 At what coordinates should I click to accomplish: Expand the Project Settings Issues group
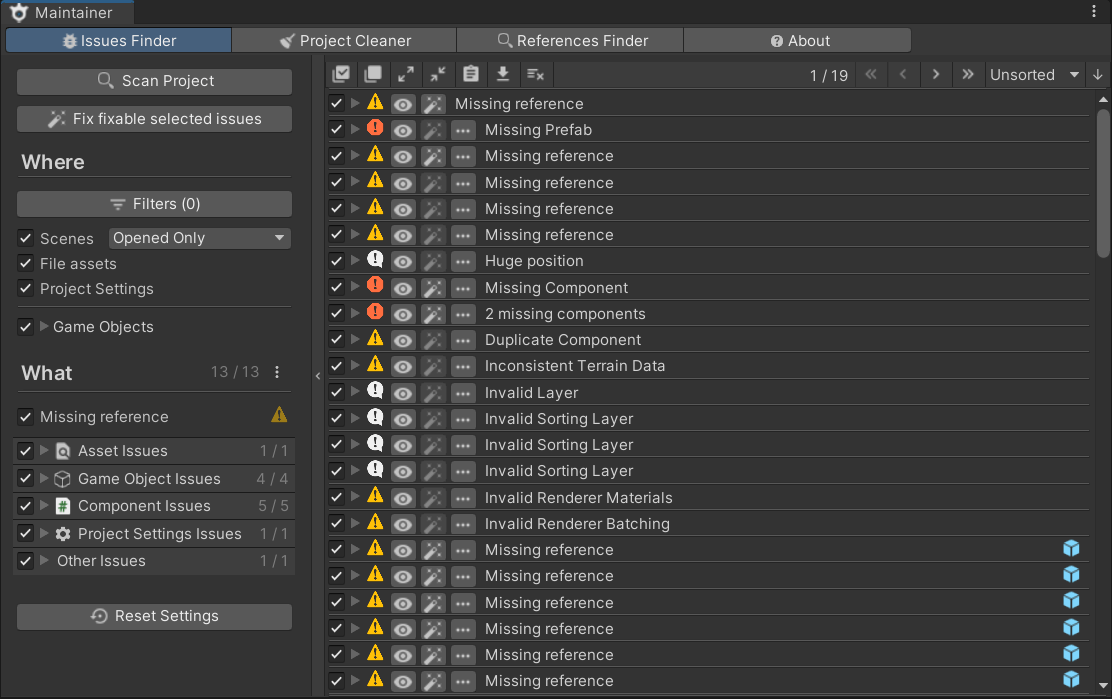[44, 533]
